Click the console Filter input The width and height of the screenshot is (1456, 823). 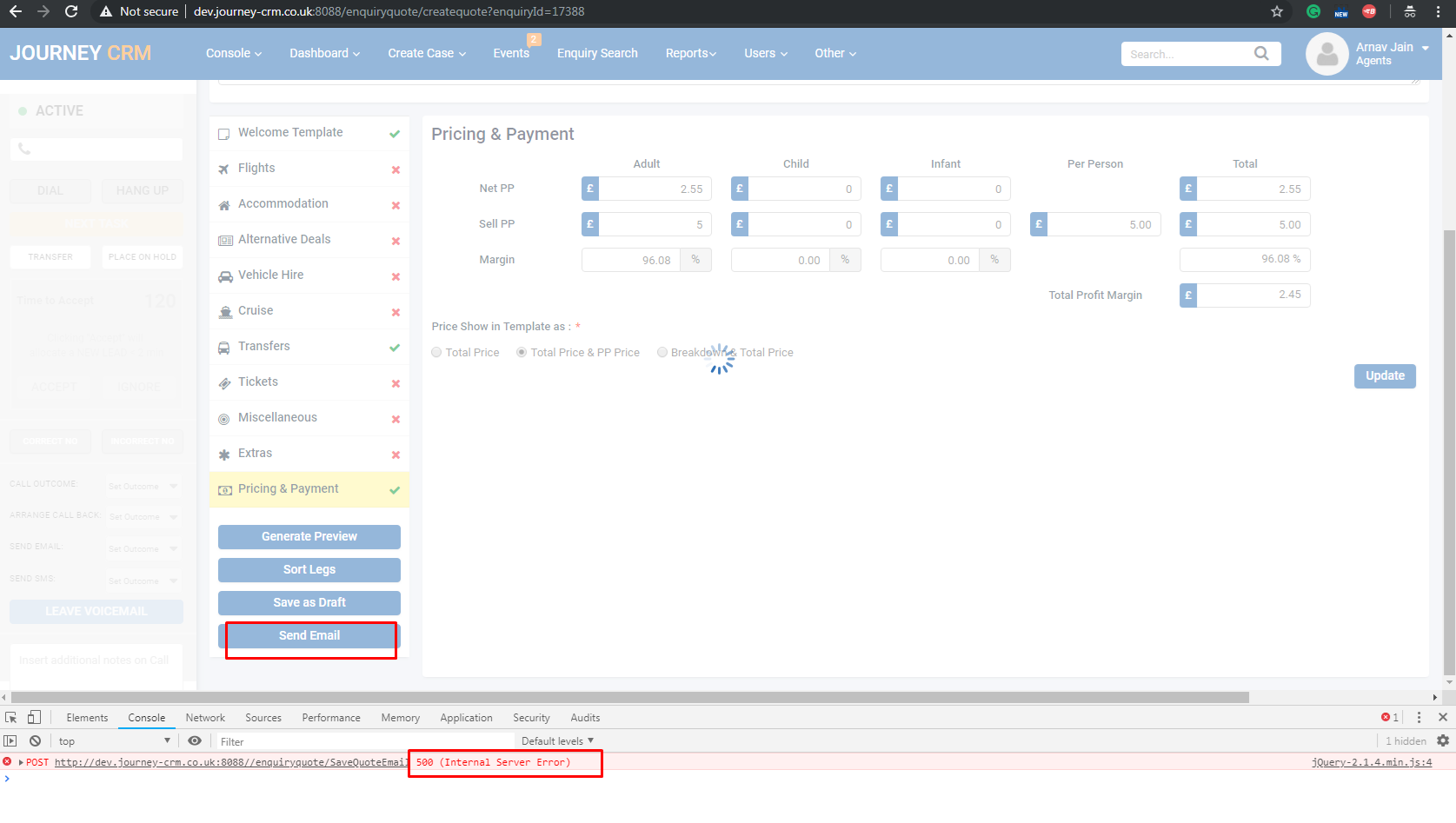[x=365, y=741]
